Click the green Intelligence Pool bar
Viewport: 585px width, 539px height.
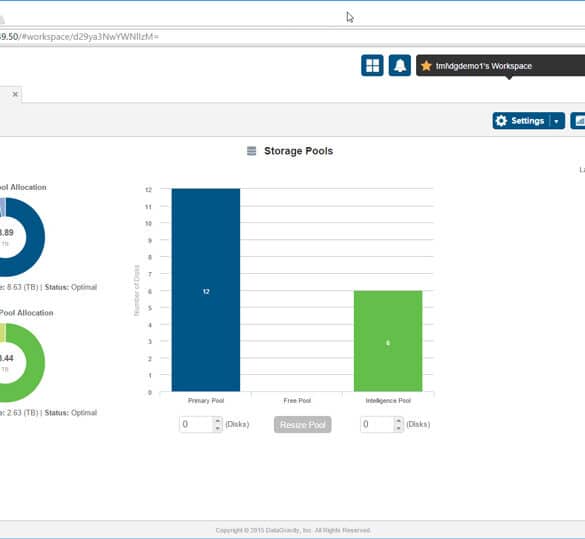pos(388,341)
